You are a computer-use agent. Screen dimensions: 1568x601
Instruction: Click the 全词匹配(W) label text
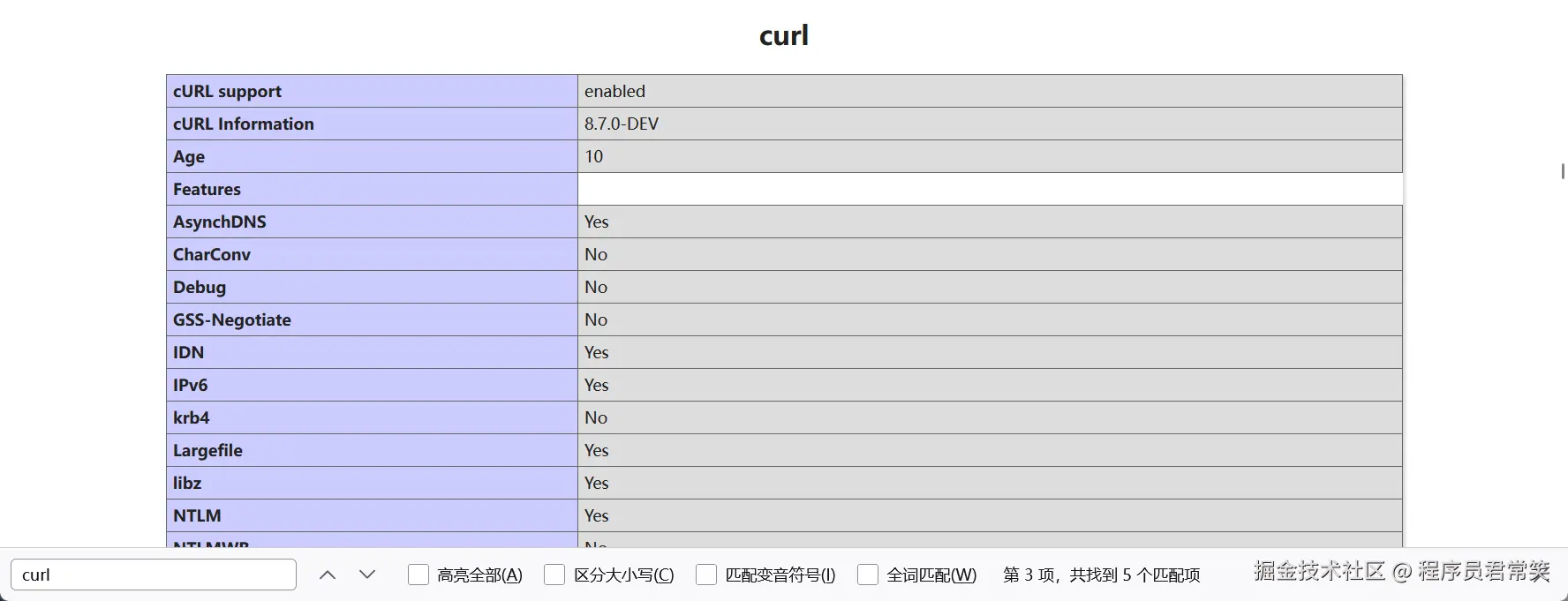pos(931,575)
